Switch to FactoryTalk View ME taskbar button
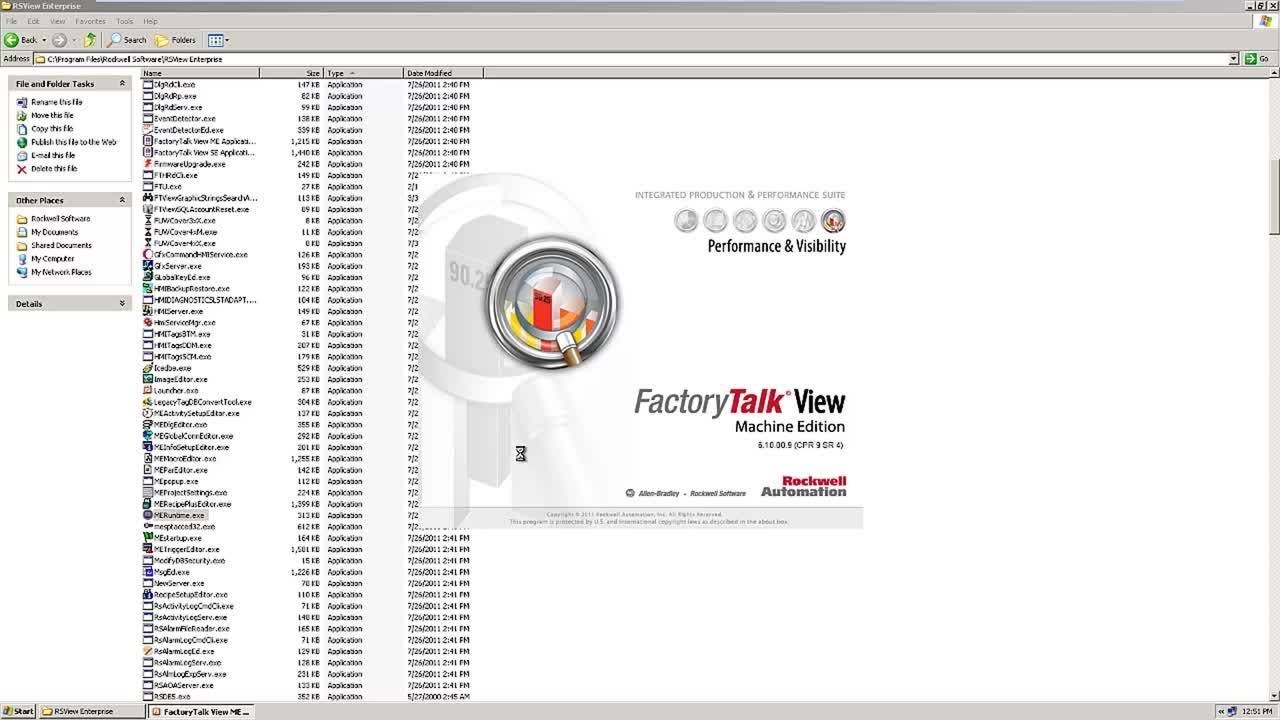 tap(201, 712)
